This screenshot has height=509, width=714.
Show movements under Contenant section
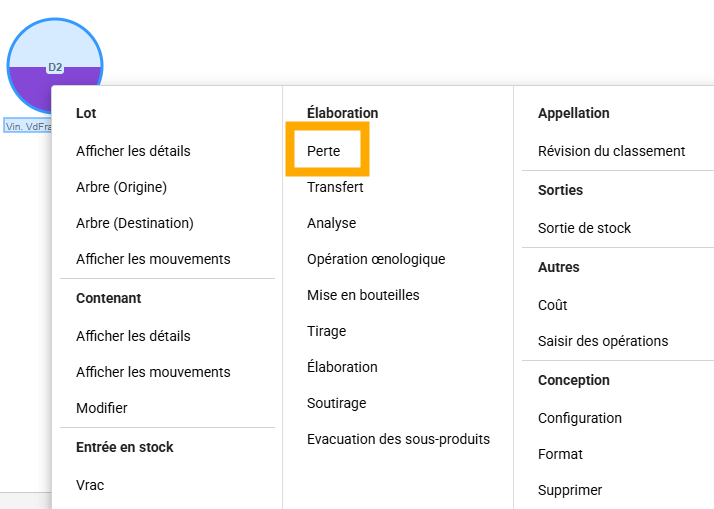pyautogui.click(x=153, y=372)
